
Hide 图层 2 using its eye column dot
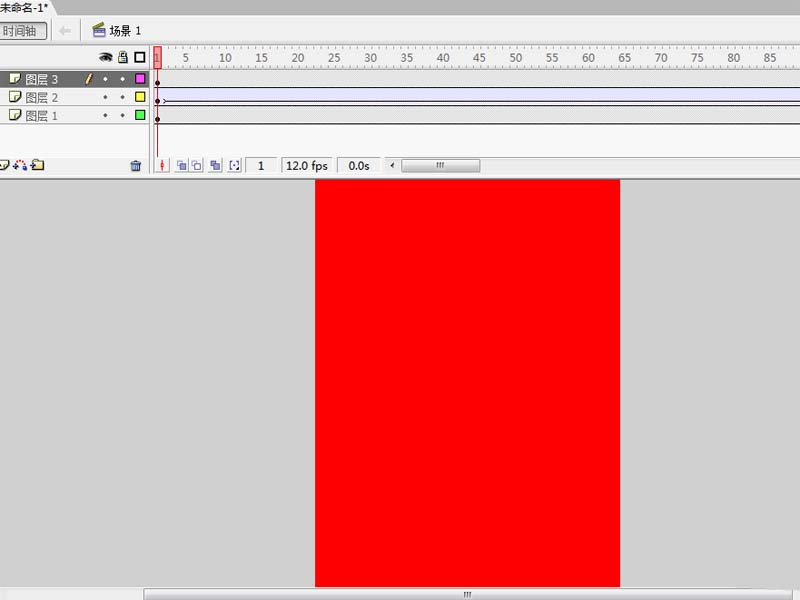pyautogui.click(x=105, y=97)
